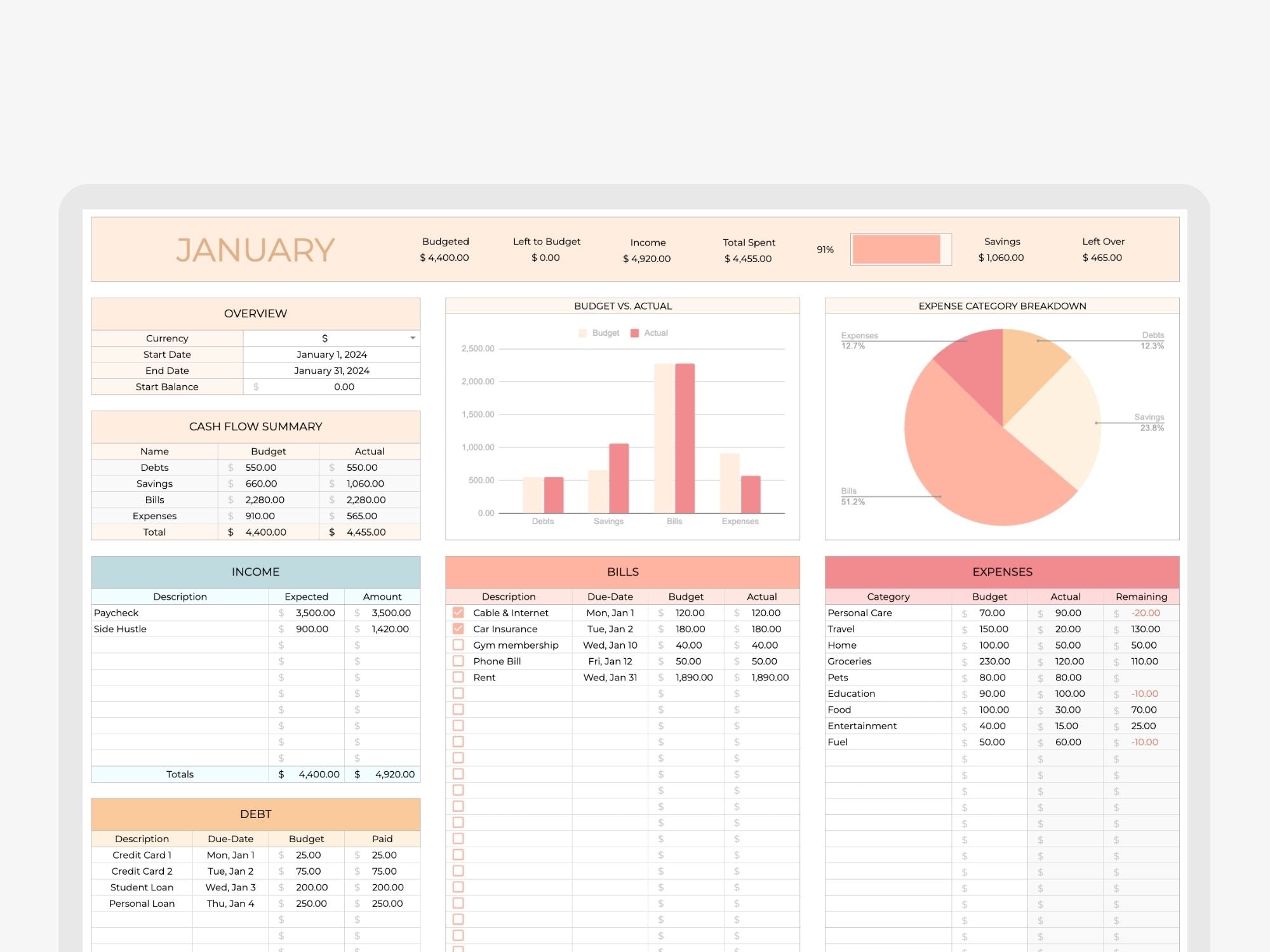Click the Budget legend swatch in chart
1270x952 pixels.
[x=583, y=333]
